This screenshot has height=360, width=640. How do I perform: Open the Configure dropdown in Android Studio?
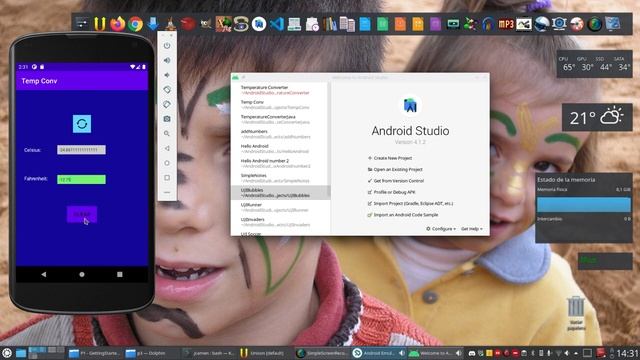click(x=441, y=229)
